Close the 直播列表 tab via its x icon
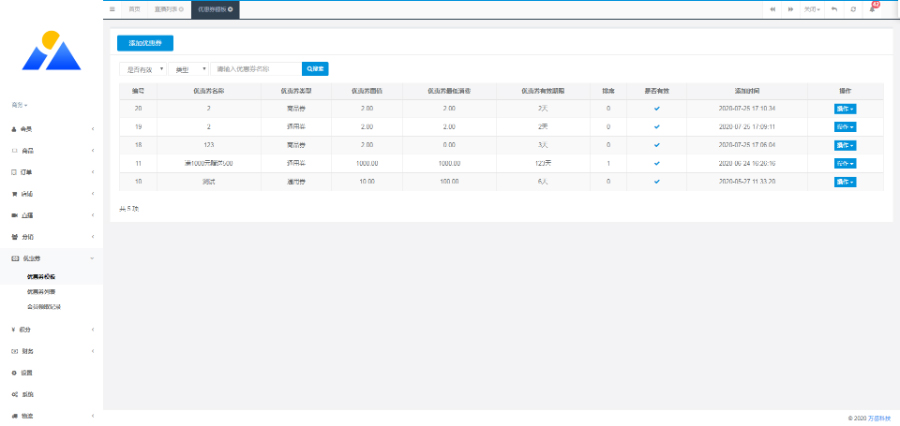This screenshot has height=426, width=900. point(180,9)
